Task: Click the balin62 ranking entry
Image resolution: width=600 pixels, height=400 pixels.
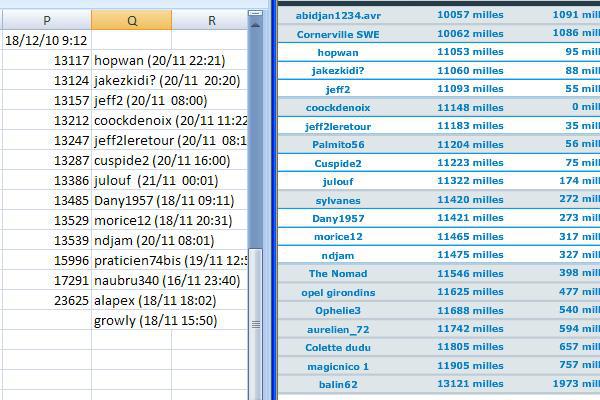Action: pos(338,384)
